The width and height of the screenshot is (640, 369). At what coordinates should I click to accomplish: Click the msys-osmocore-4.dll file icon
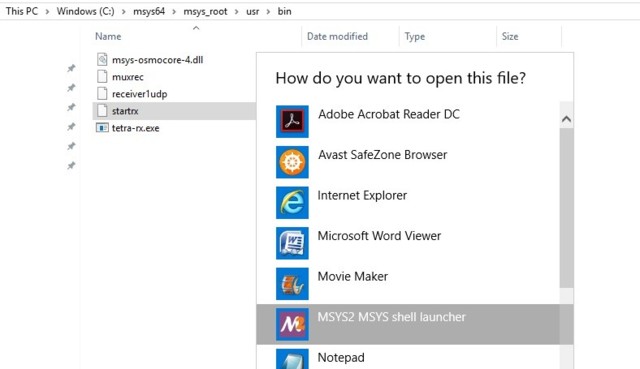point(102,60)
